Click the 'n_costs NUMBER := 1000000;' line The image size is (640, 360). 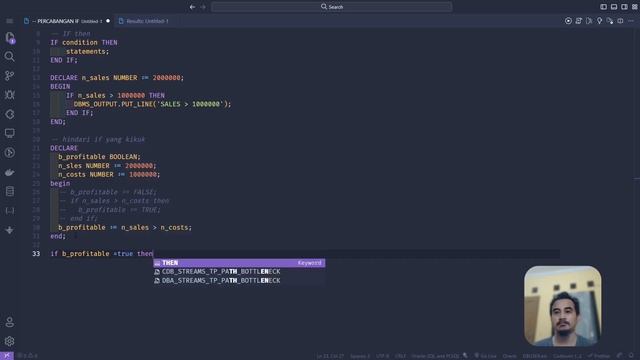[x=109, y=174]
